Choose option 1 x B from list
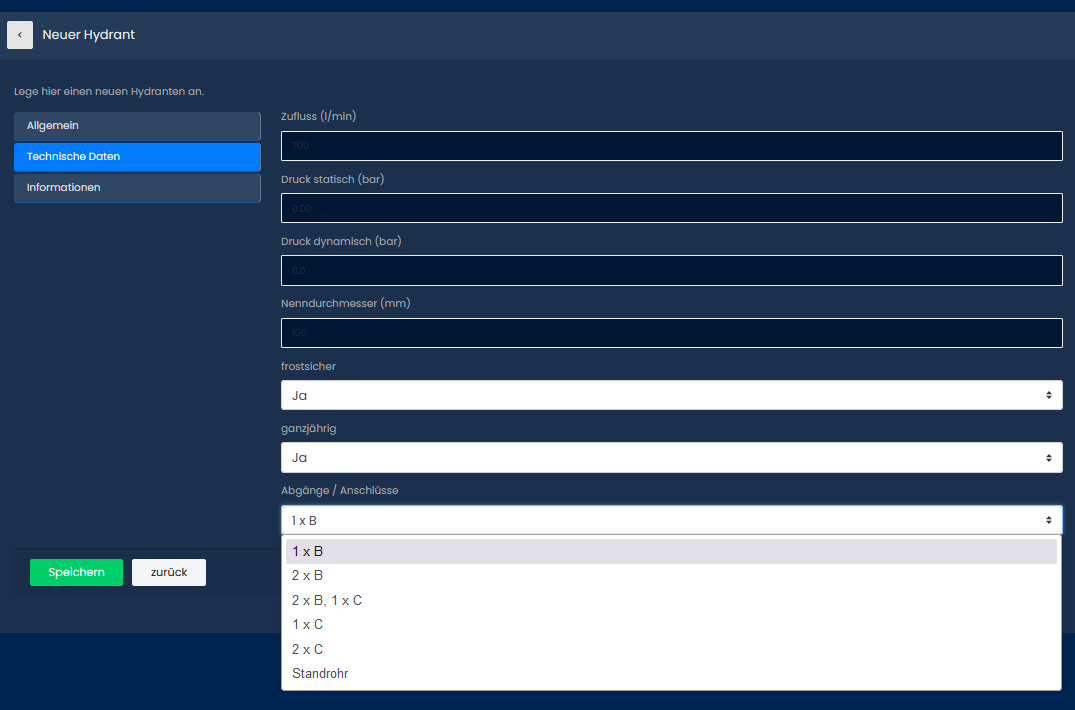The height and width of the screenshot is (710, 1075). point(672,552)
